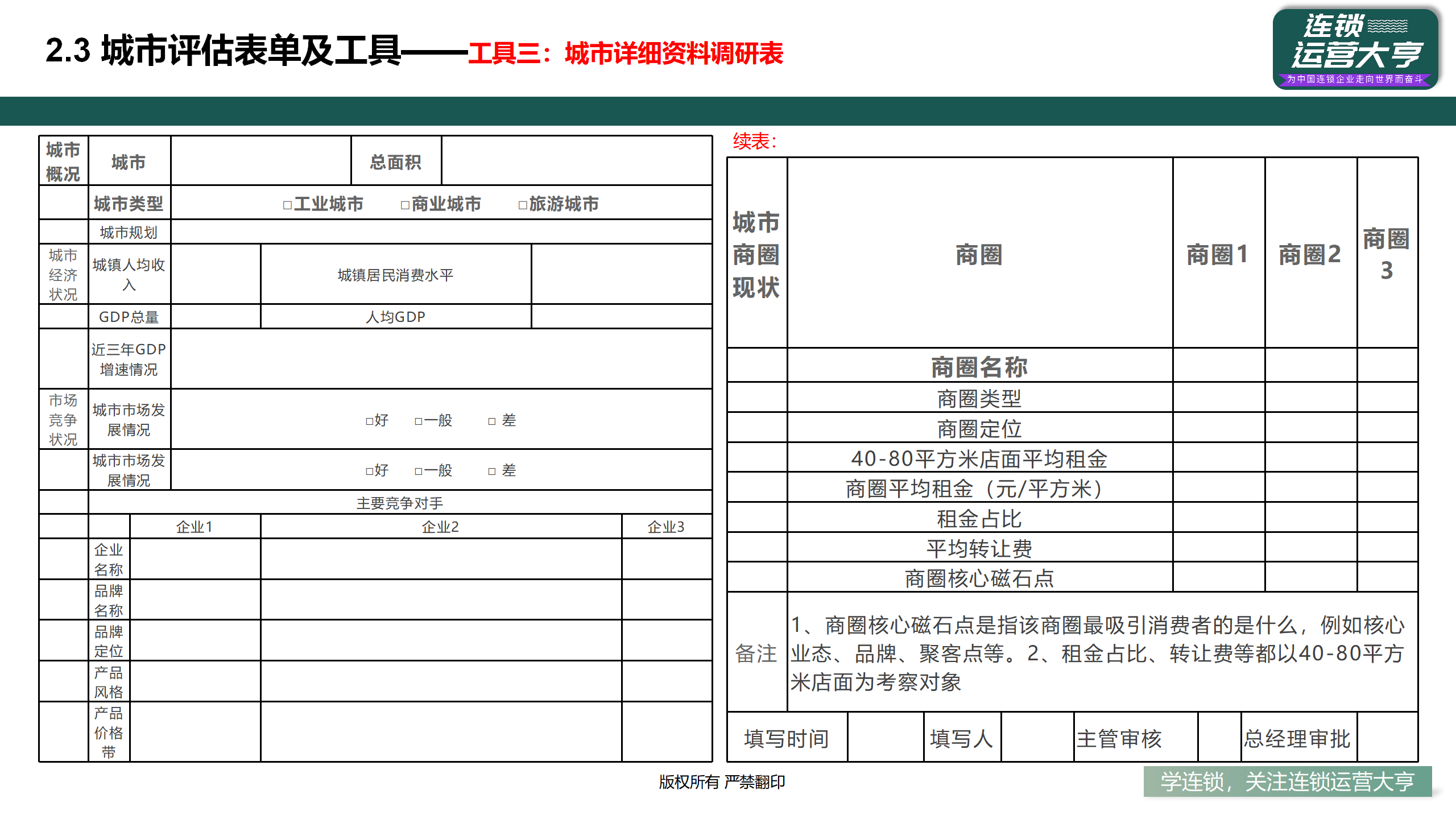1456x819 pixels.
Task: Click the GDP总量 cell
Action: [x=129, y=316]
